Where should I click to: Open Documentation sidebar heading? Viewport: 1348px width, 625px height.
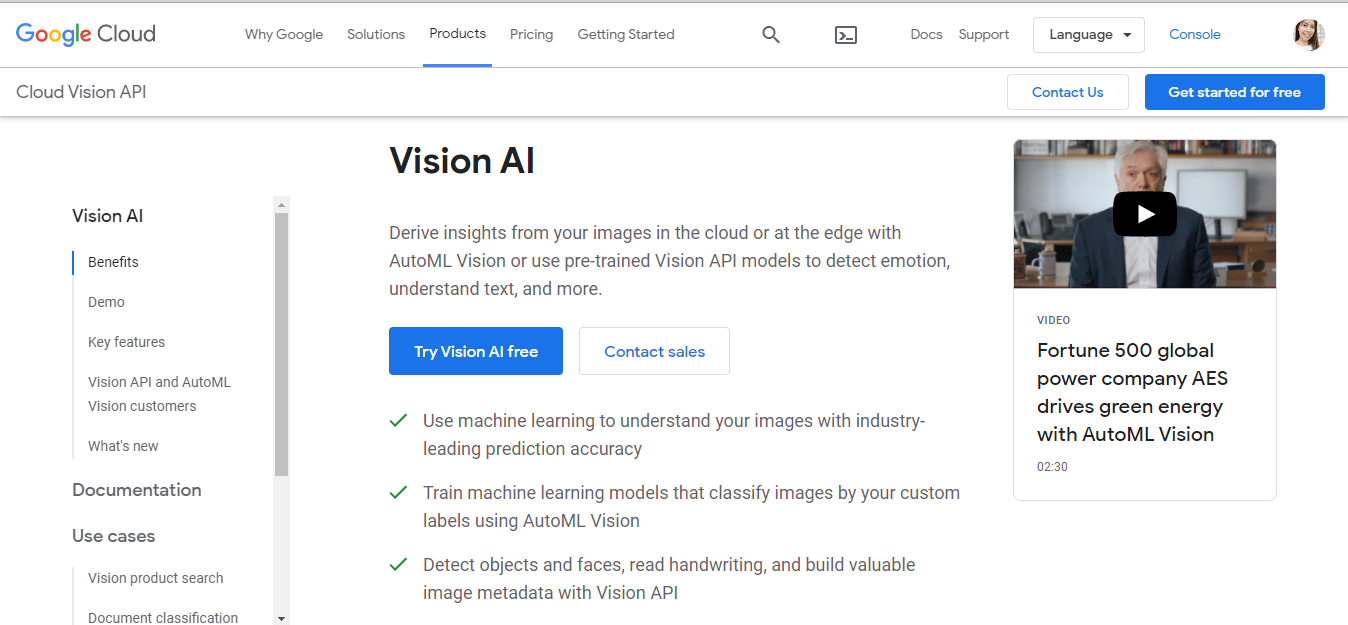(137, 490)
